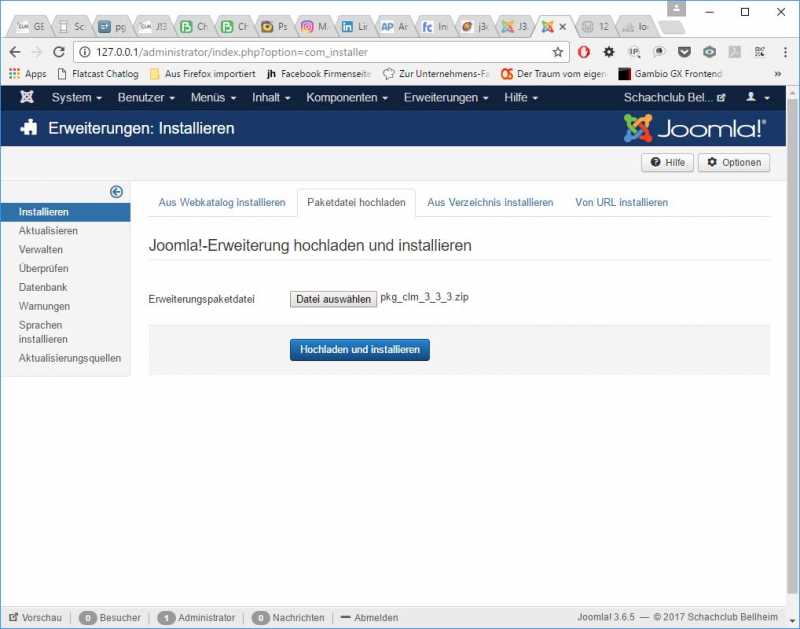Select the Aus Verzeichnis installieren tab
The height and width of the screenshot is (629, 800).
(490, 202)
